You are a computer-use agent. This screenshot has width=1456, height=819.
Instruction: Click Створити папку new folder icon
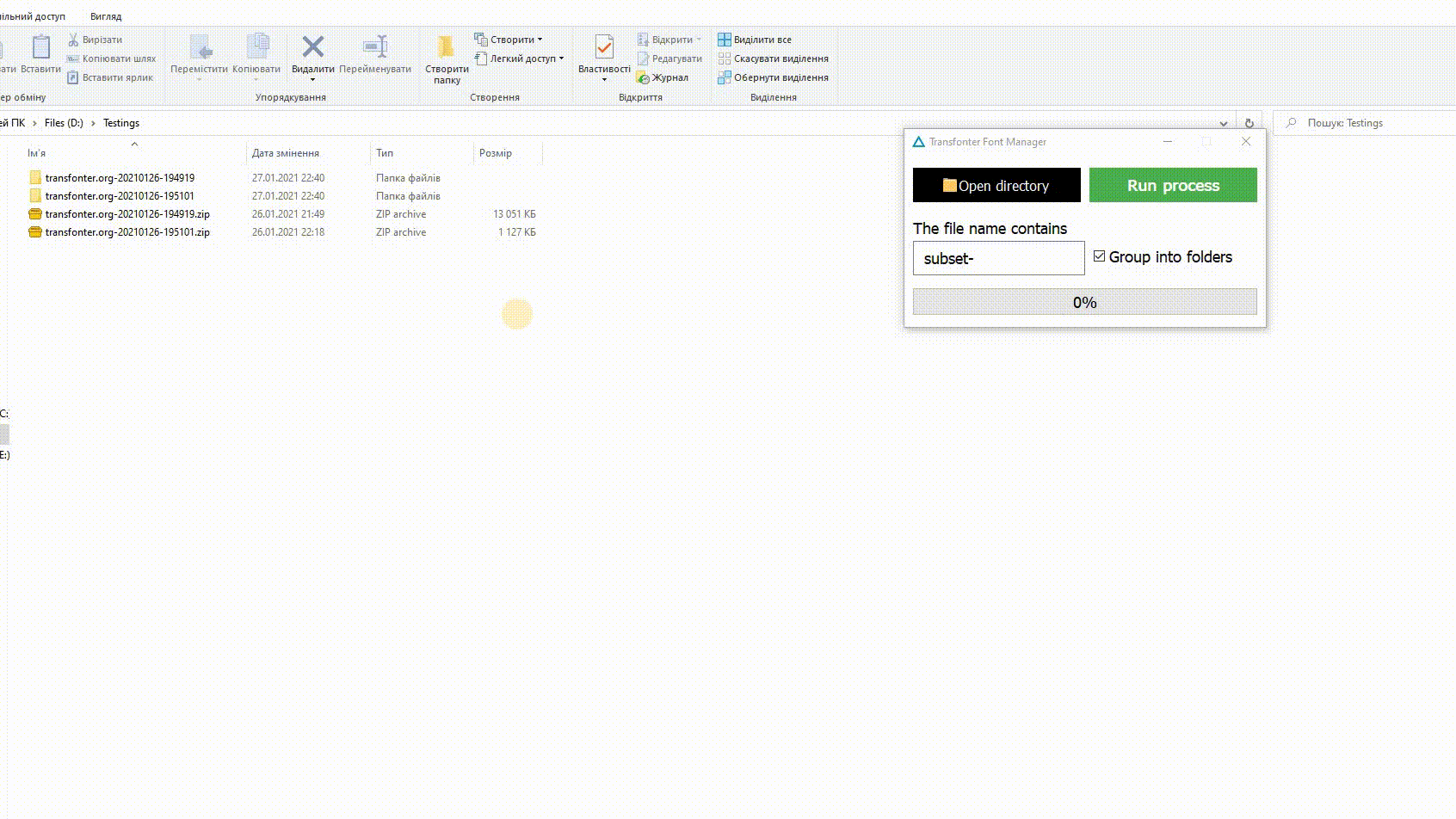[446, 46]
